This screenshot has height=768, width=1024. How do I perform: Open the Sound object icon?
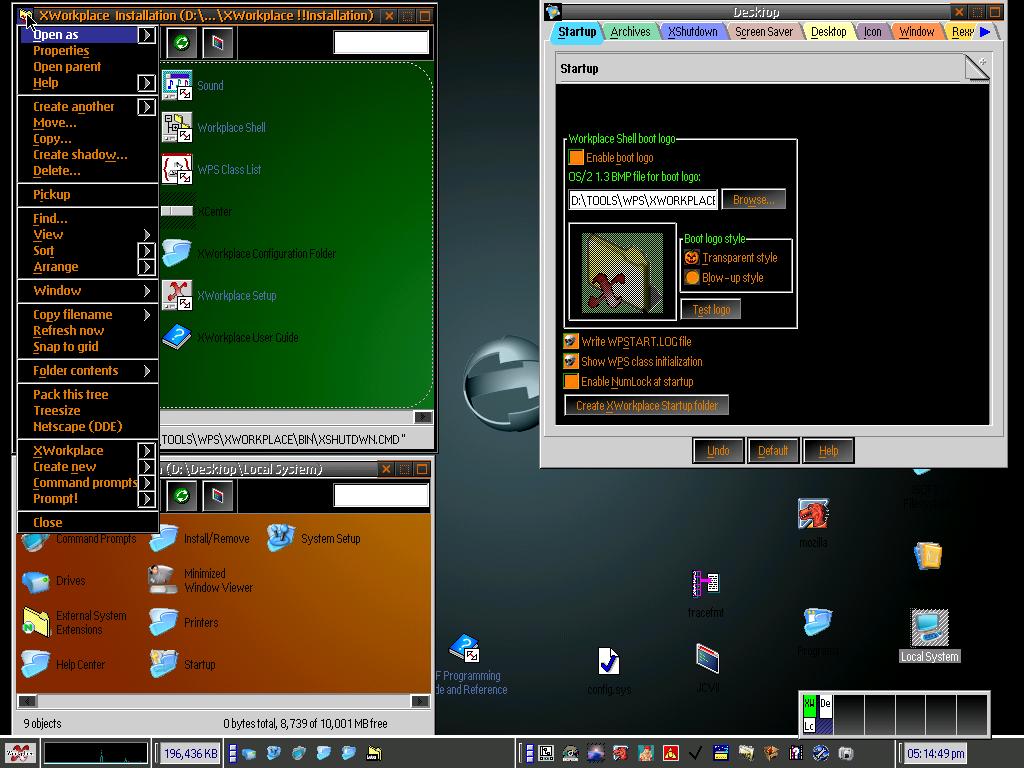pos(177,86)
